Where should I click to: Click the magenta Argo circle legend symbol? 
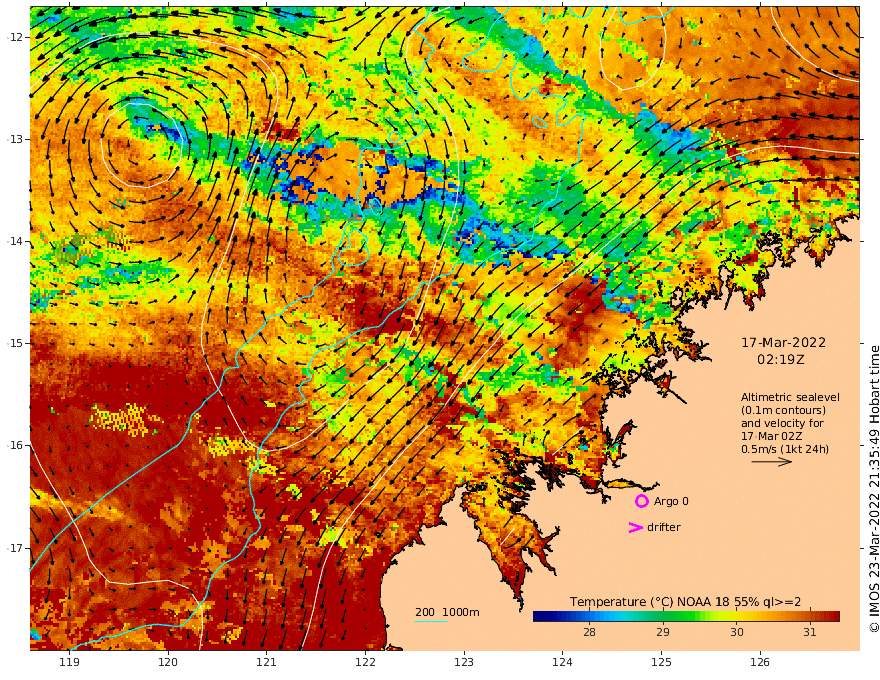tap(641, 501)
